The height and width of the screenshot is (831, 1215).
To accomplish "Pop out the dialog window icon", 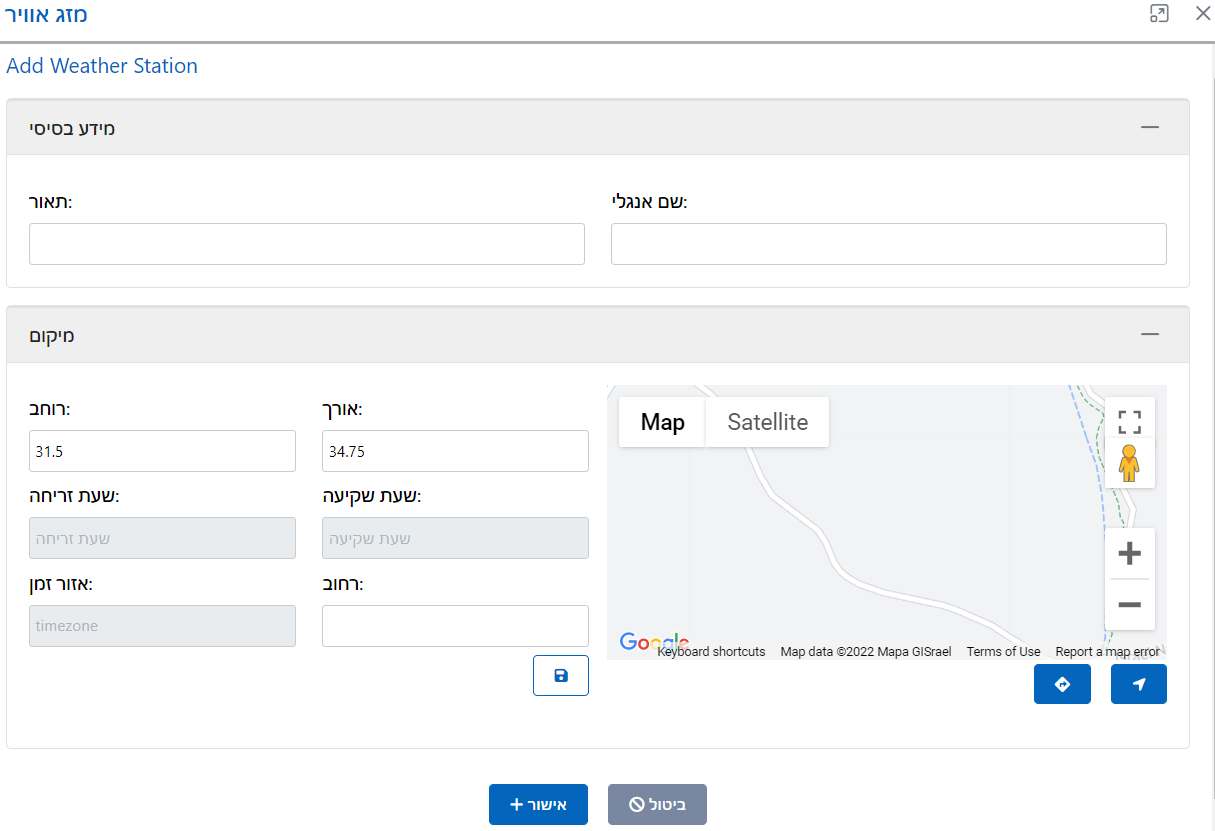I will pyautogui.click(x=1159, y=14).
